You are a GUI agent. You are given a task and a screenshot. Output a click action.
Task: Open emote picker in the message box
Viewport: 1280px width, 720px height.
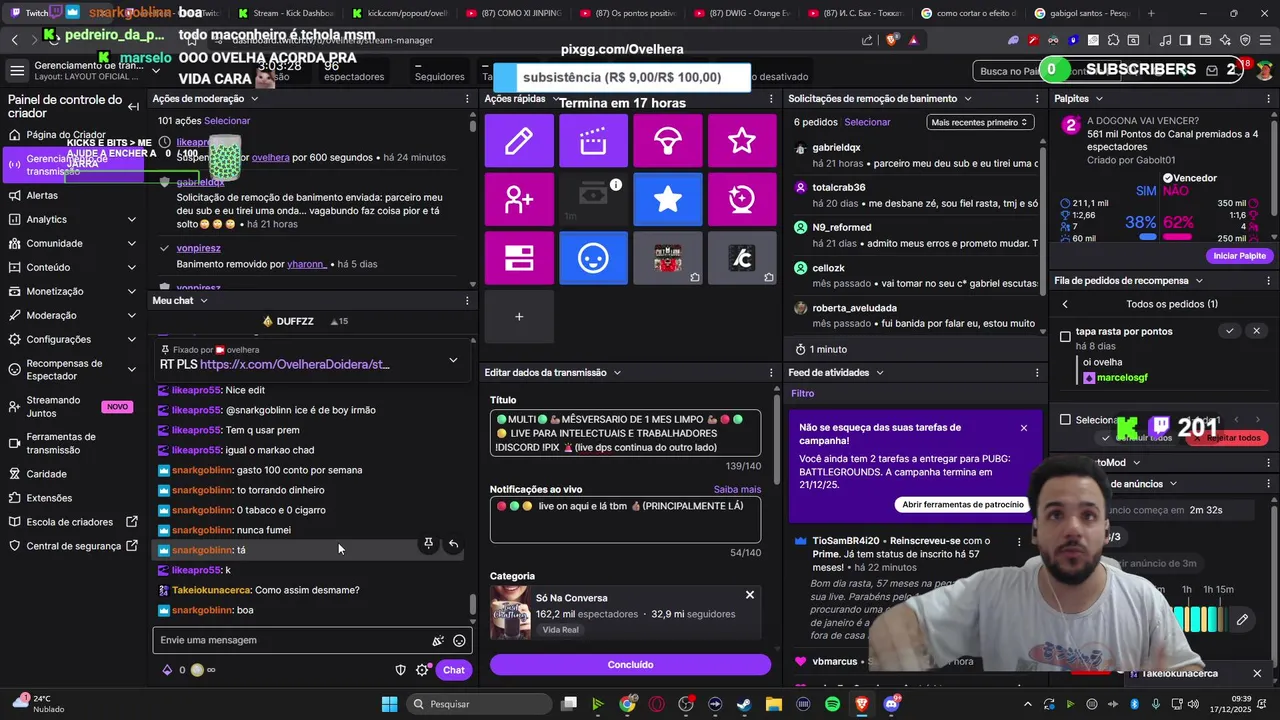pyautogui.click(x=459, y=640)
